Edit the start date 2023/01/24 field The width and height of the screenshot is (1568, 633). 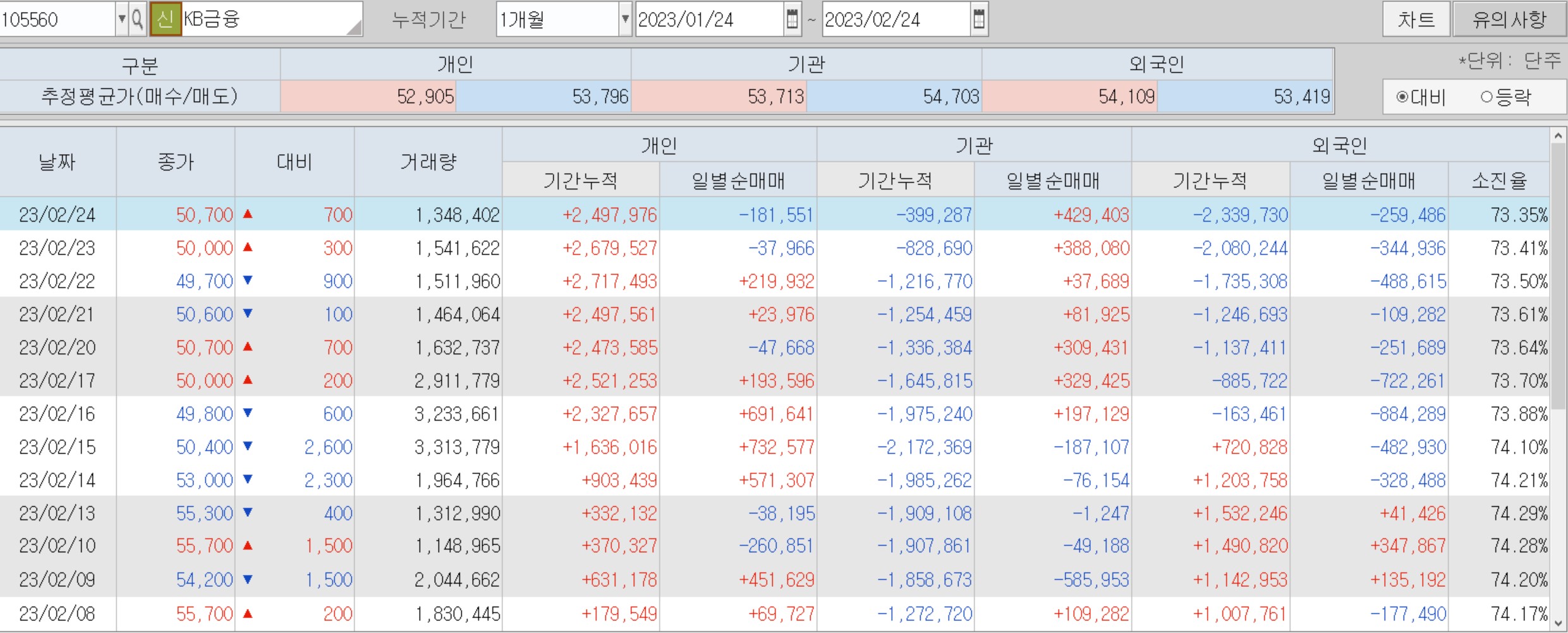[710, 19]
